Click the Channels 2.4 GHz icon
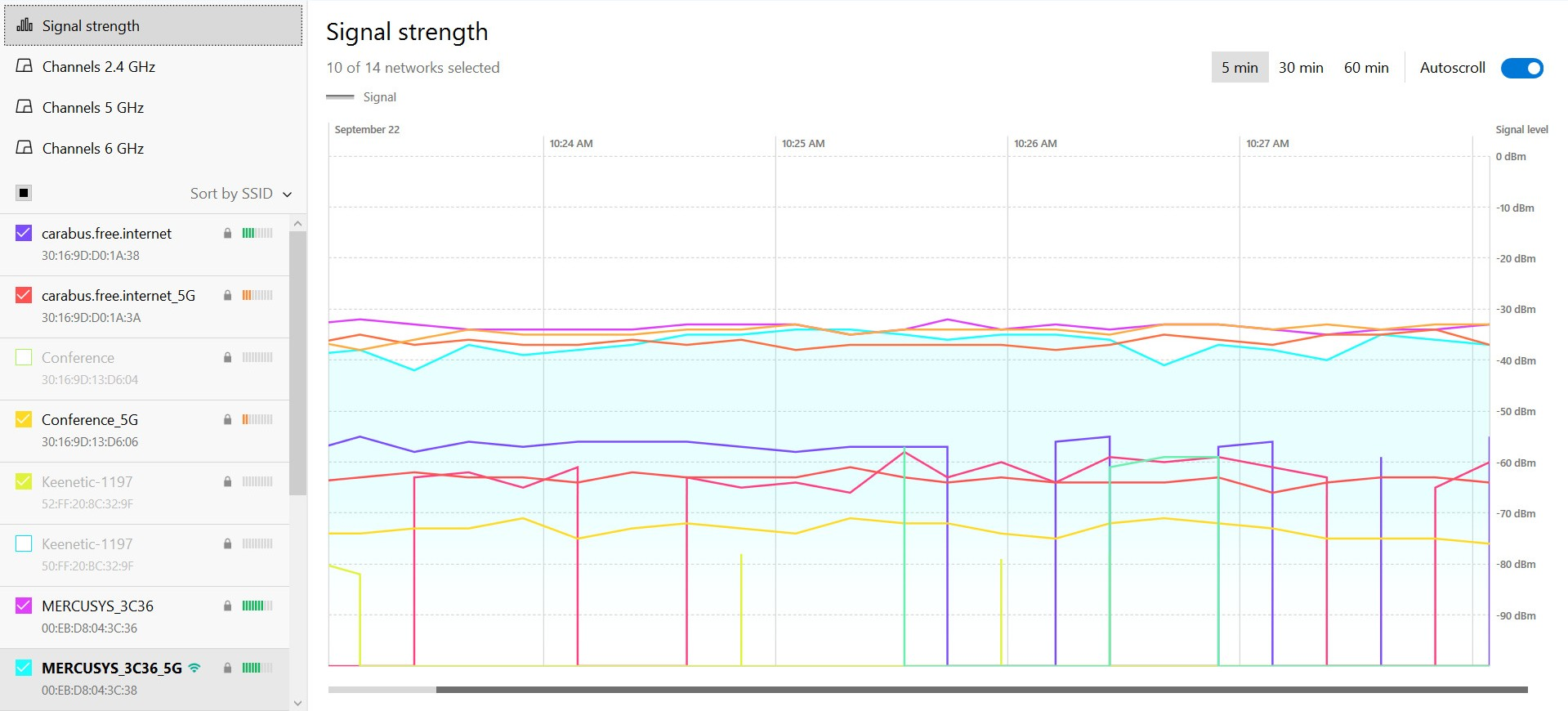Image resolution: width=1568 pixels, height=711 pixels. 25,66
